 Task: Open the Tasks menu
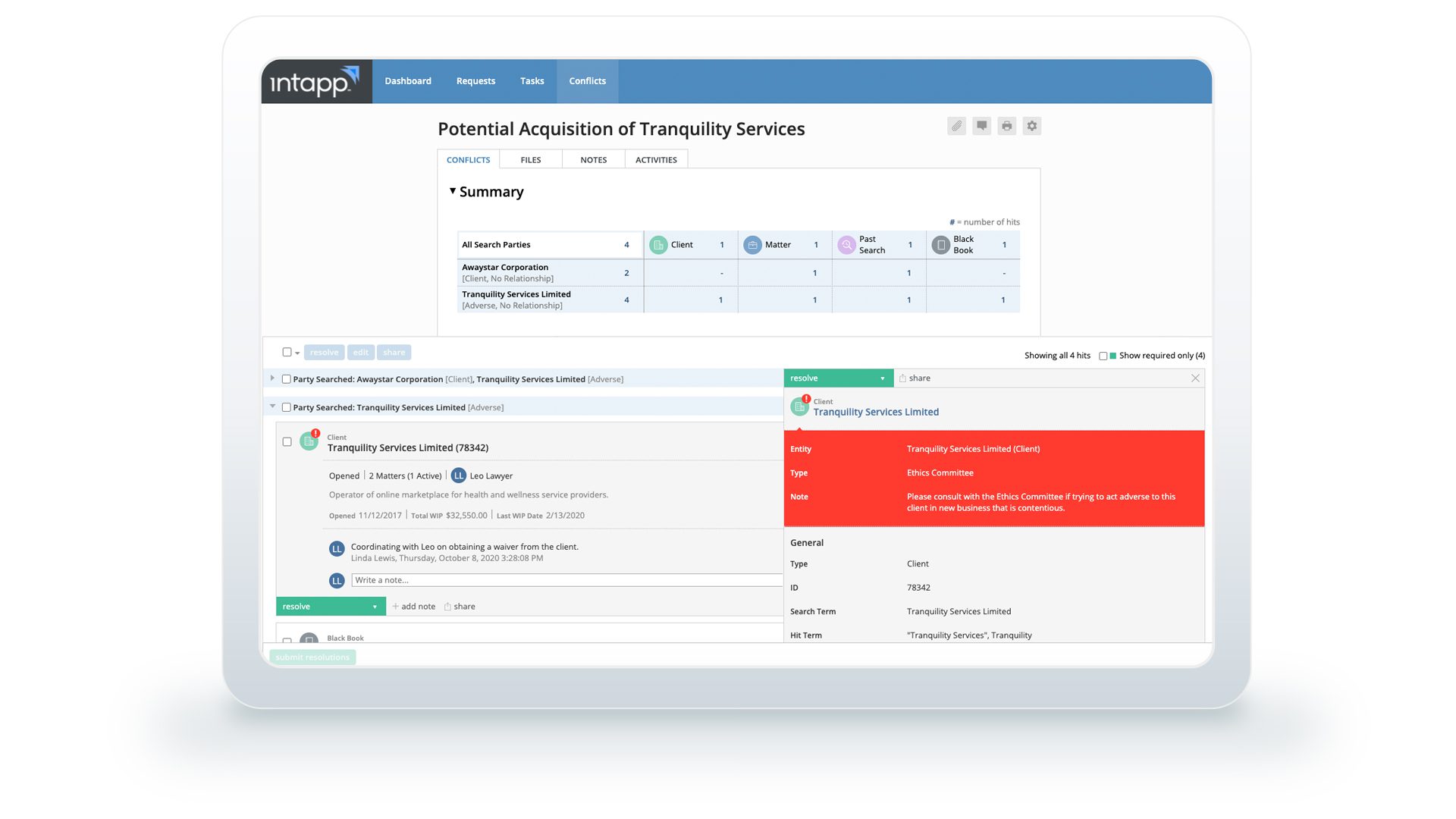(x=532, y=81)
